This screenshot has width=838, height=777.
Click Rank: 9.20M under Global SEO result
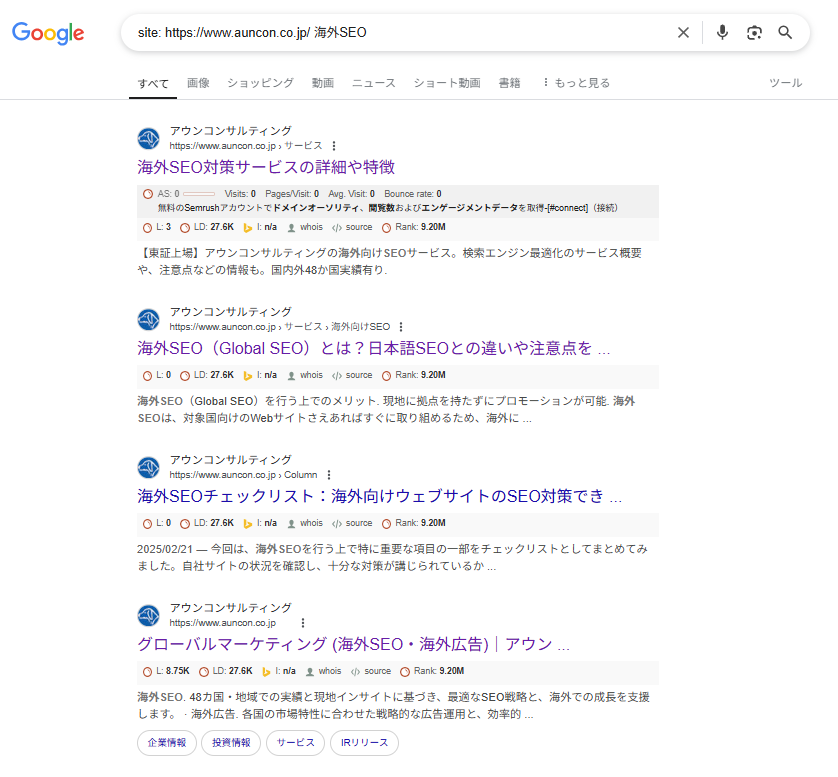tap(414, 375)
